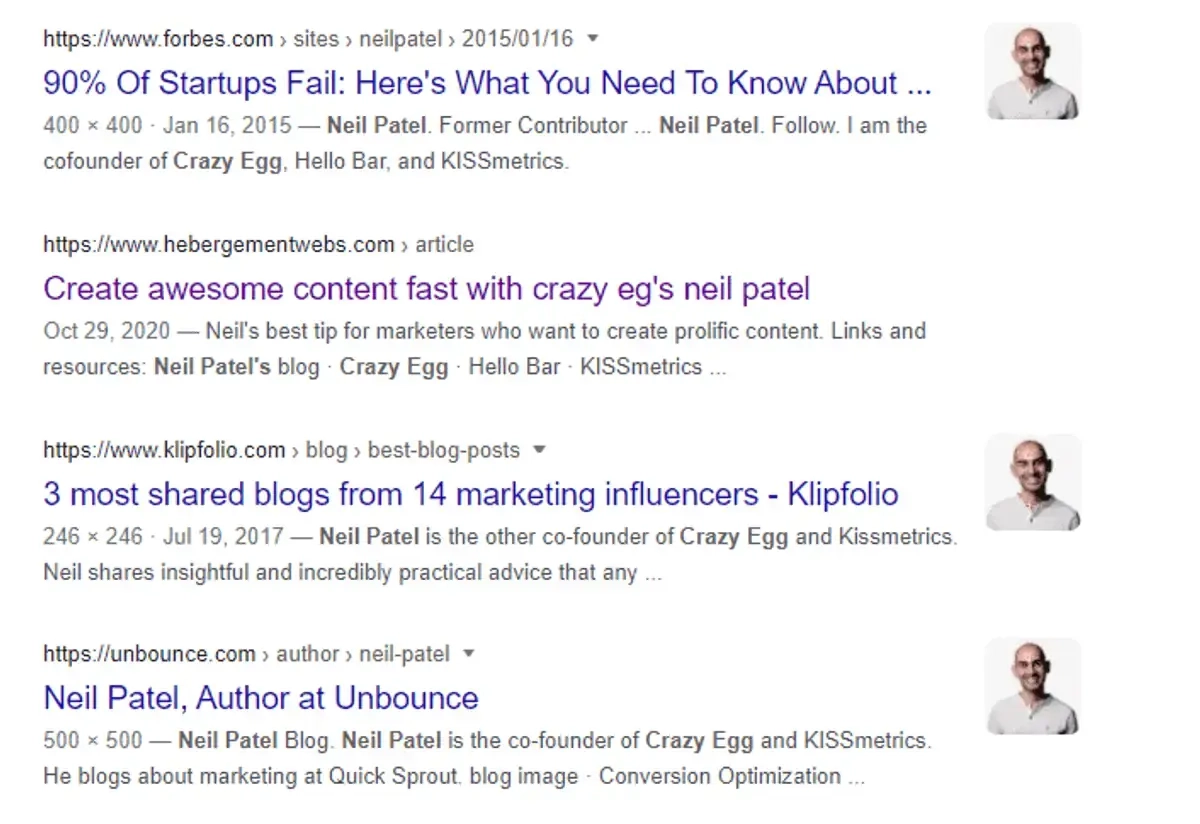
Task: Expand the dropdown arrow beside the Unbounce URL
Action: 468,654
